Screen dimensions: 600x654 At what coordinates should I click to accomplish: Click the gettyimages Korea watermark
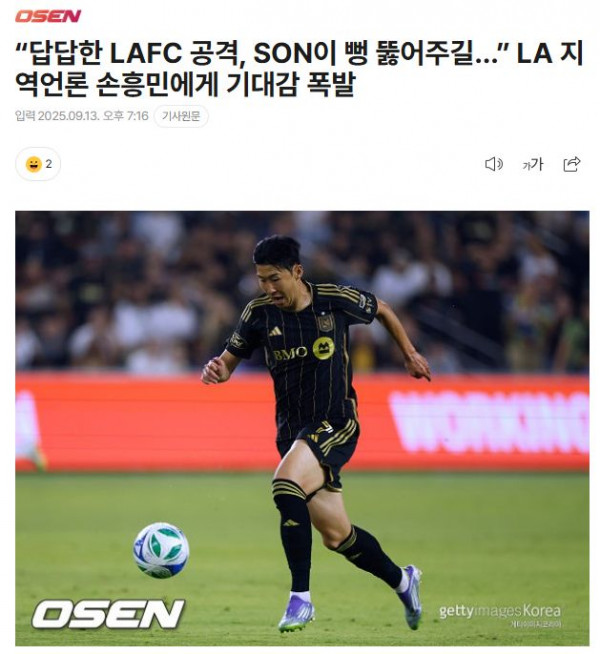point(500,611)
